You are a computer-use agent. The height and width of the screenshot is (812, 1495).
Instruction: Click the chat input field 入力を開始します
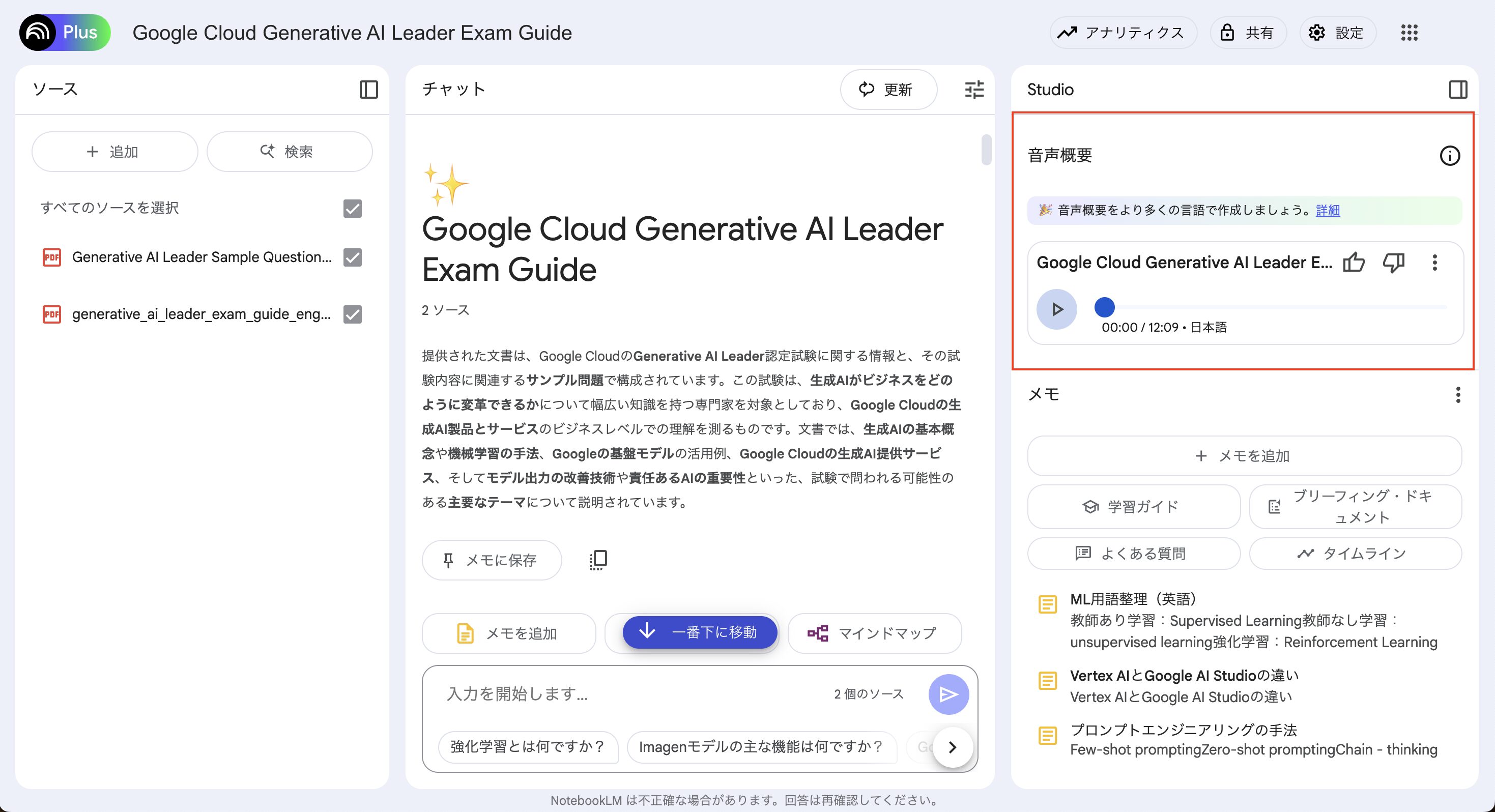pyautogui.click(x=632, y=694)
